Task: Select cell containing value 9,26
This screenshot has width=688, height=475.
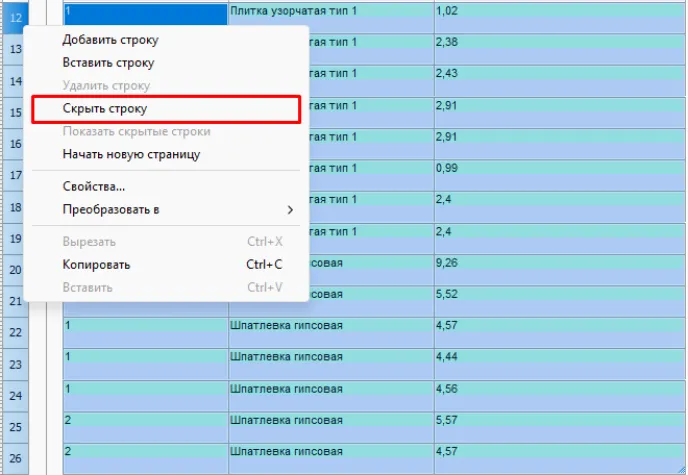Action: [558, 263]
